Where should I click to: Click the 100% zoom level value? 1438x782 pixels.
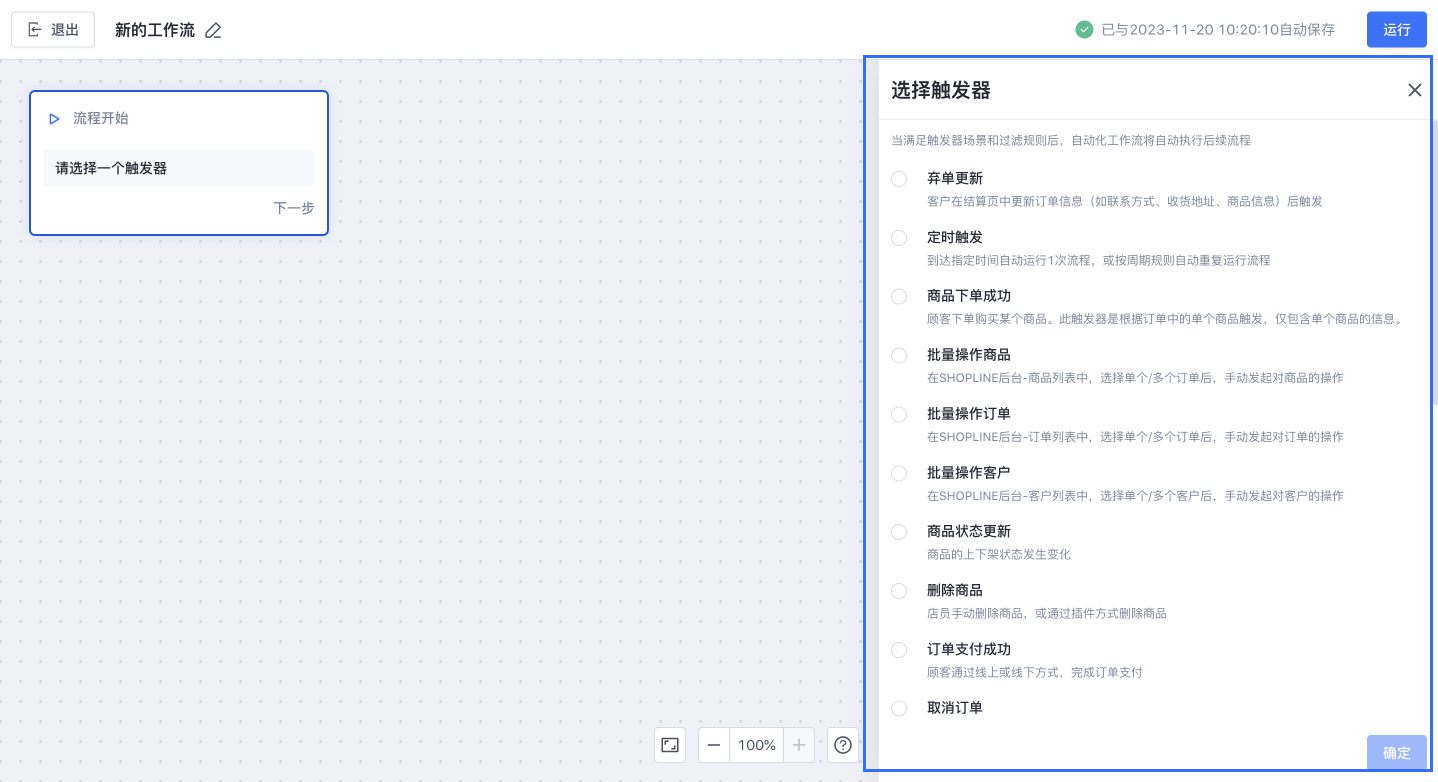pos(757,745)
